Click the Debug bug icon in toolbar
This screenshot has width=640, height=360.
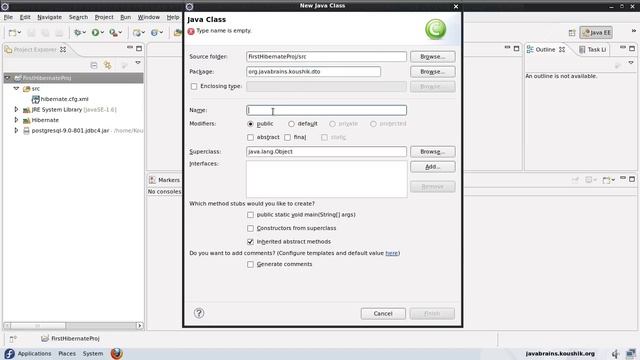(x=77, y=33)
